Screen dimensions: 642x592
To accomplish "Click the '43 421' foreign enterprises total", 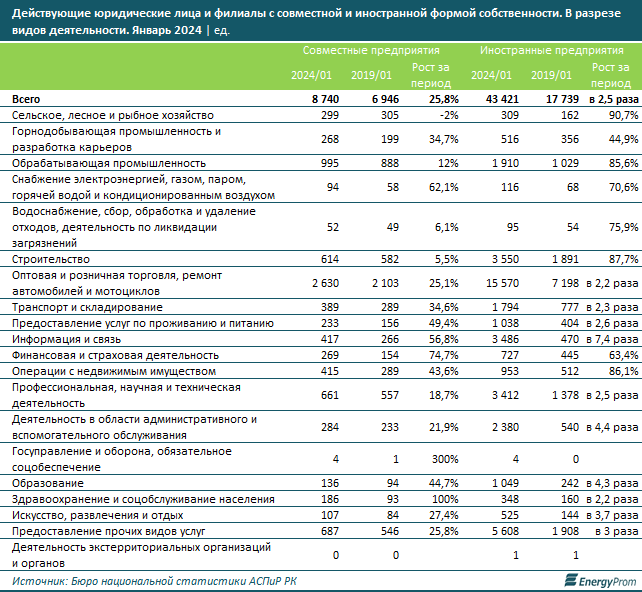I will (490, 100).
